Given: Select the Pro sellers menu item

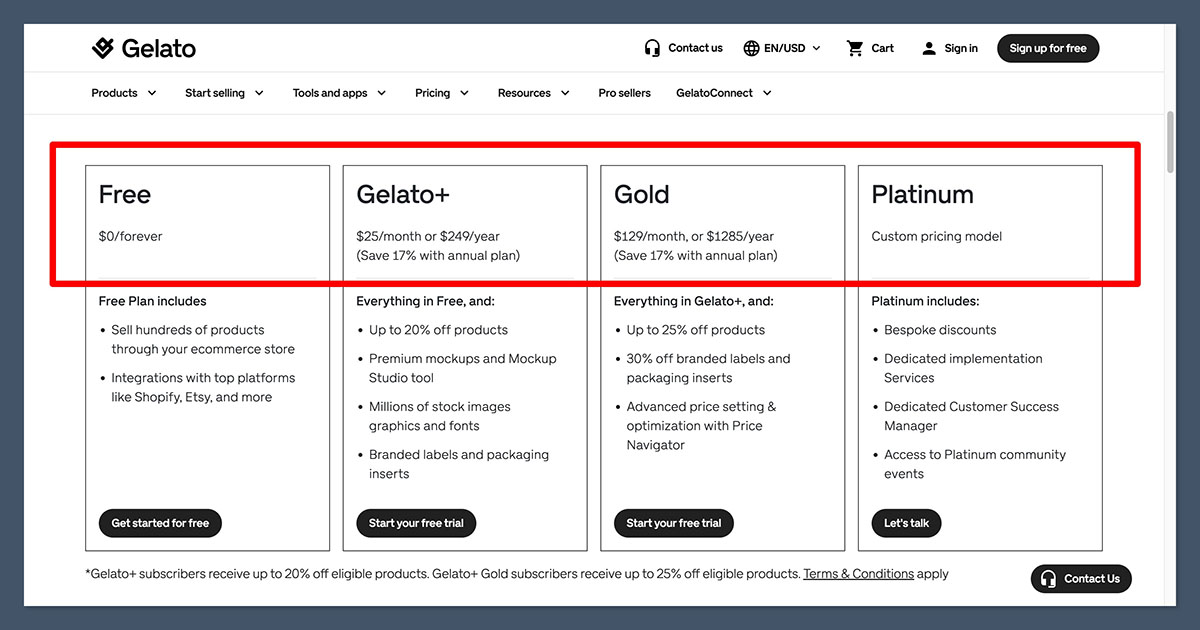Looking at the screenshot, I should tap(624, 92).
